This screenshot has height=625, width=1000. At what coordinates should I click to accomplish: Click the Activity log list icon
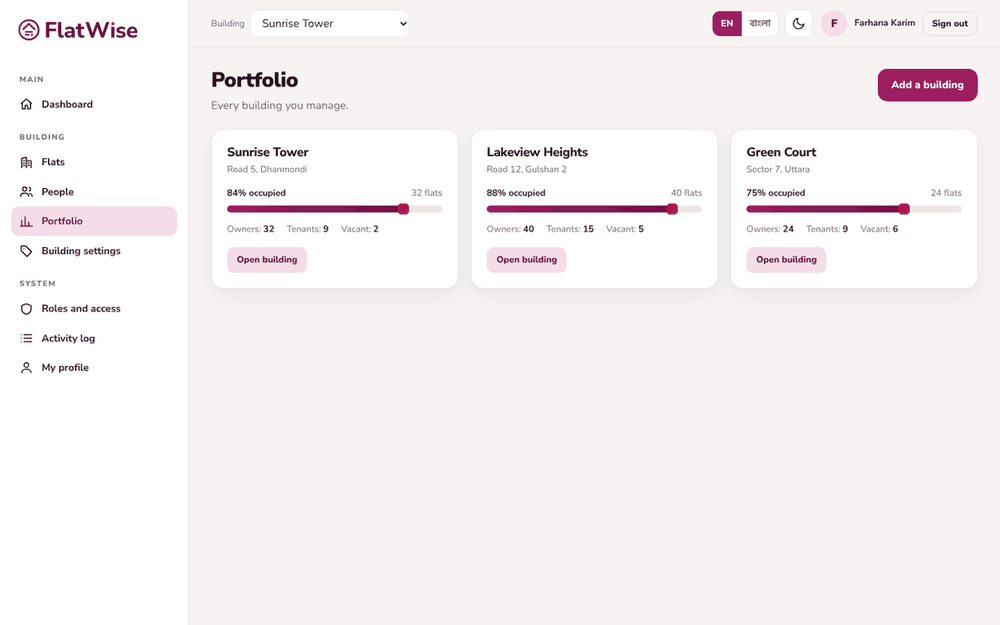pos(26,338)
